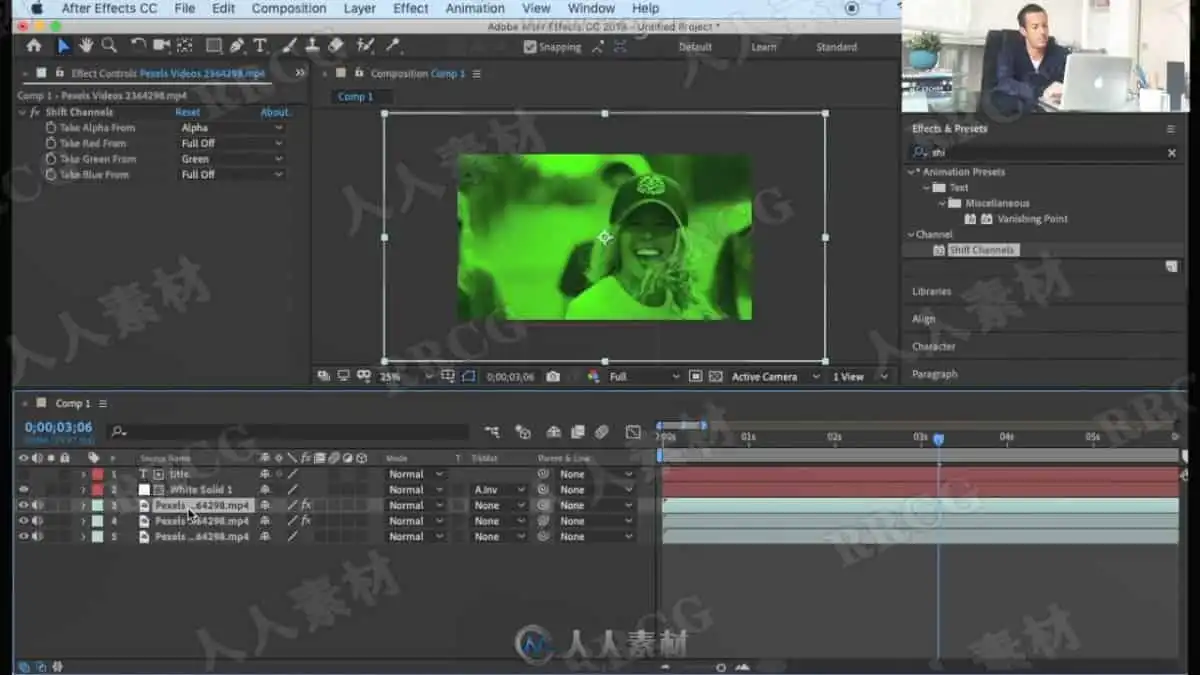
Task: Go to the Home screen icon
Action: coord(34,46)
